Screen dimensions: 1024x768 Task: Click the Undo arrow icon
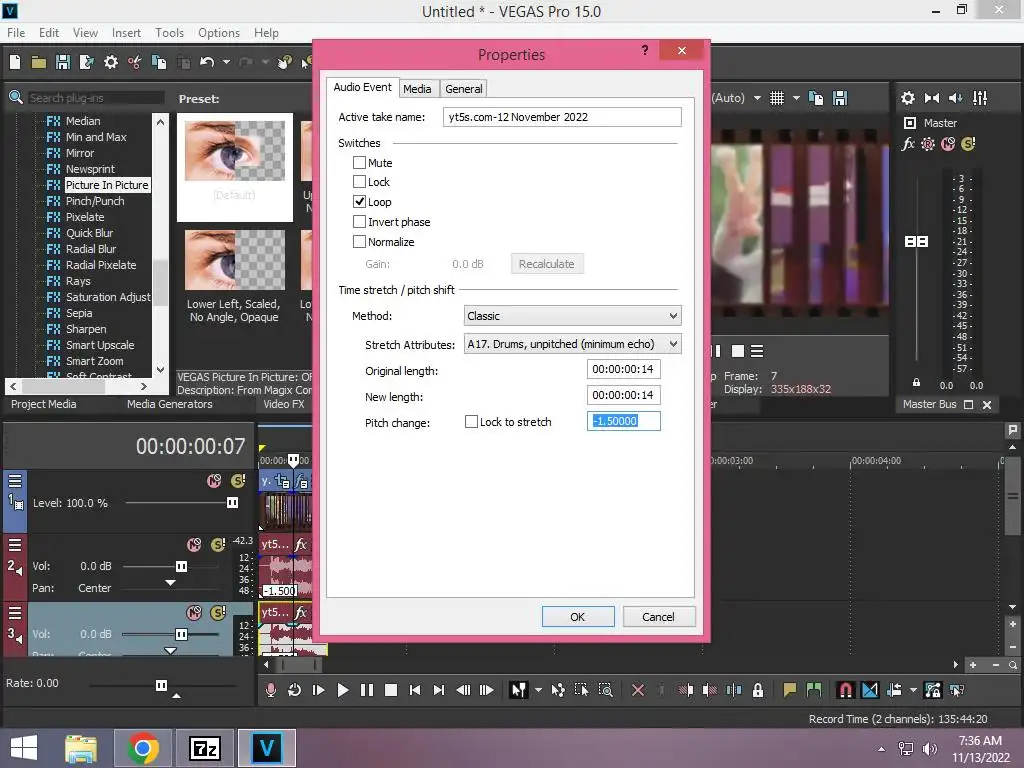coord(207,62)
